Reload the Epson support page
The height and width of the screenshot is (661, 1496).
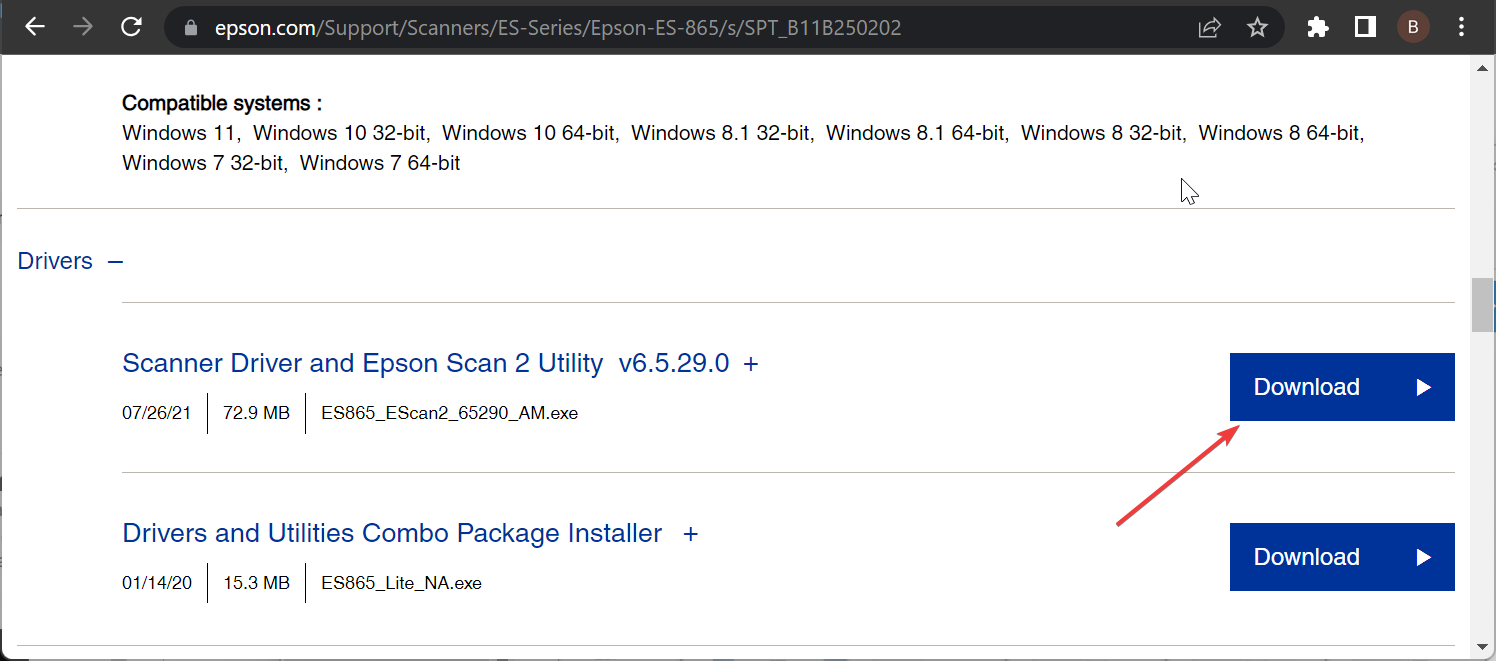[131, 28]
